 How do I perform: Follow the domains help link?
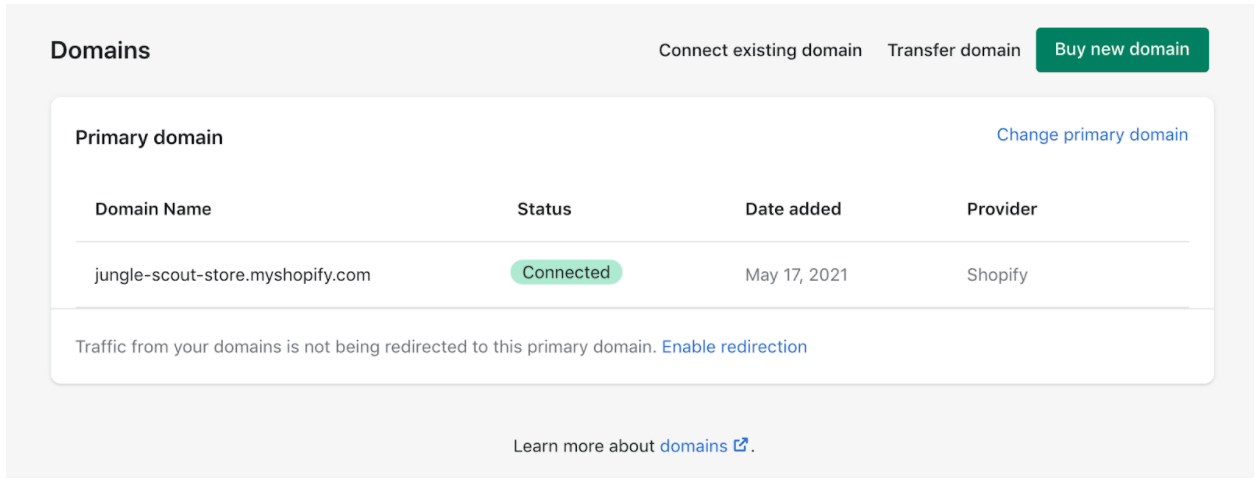tap(693, 446)
